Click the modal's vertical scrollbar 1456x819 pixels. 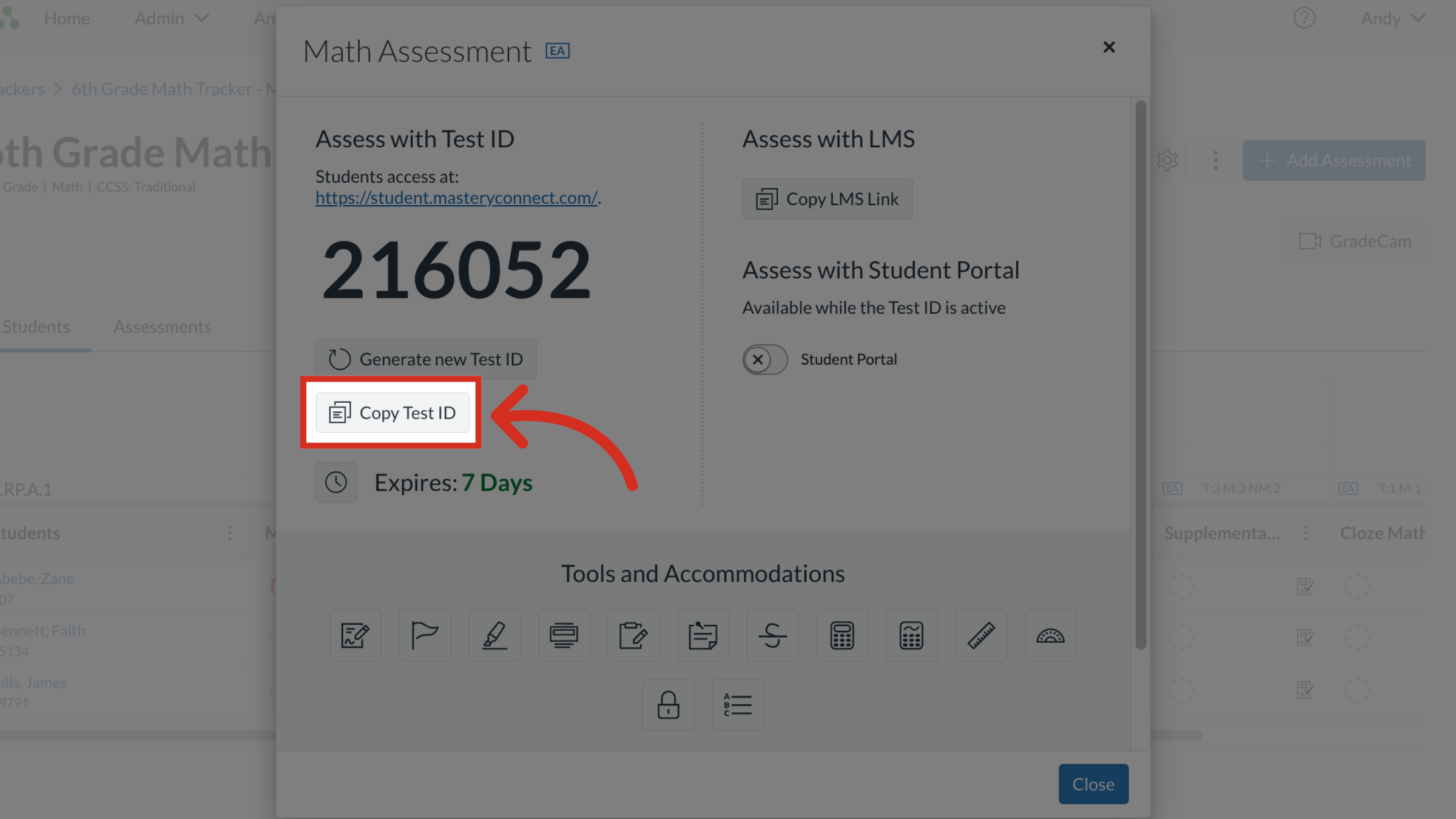(x=1141, y=375)
